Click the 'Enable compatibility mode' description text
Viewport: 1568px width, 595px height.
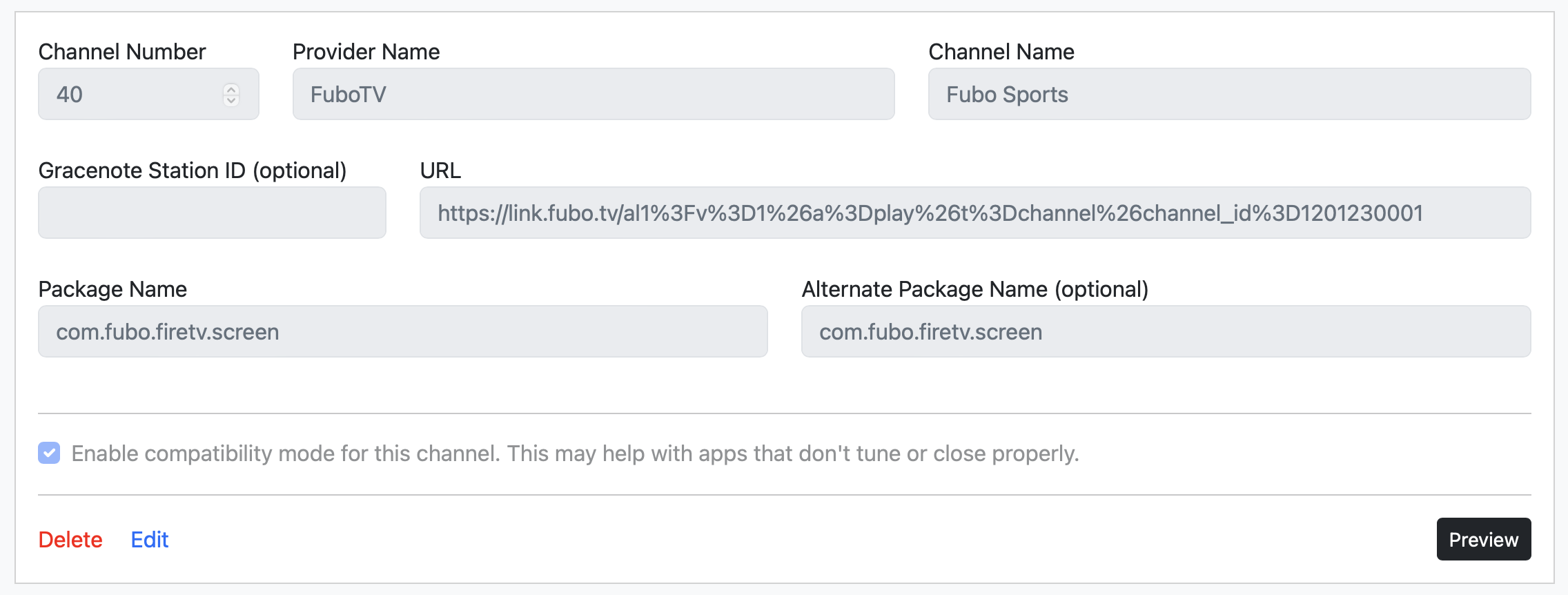pyautogui.click(x=575, y=453)
